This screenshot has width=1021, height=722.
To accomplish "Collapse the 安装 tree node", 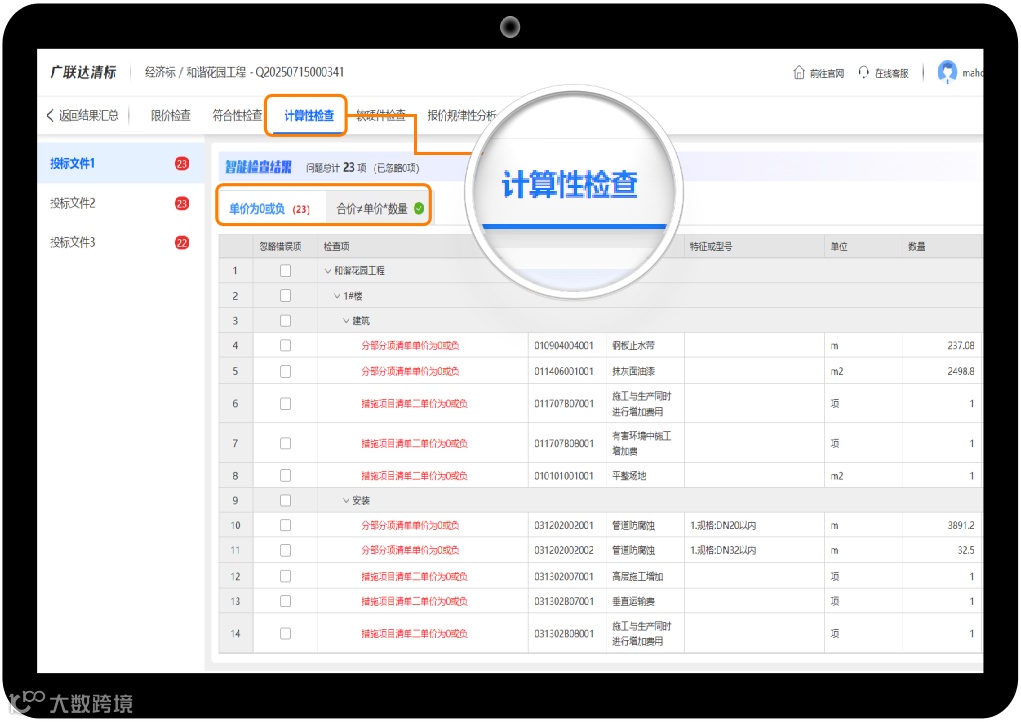I will pyautogui.click(x=346, y=501).
